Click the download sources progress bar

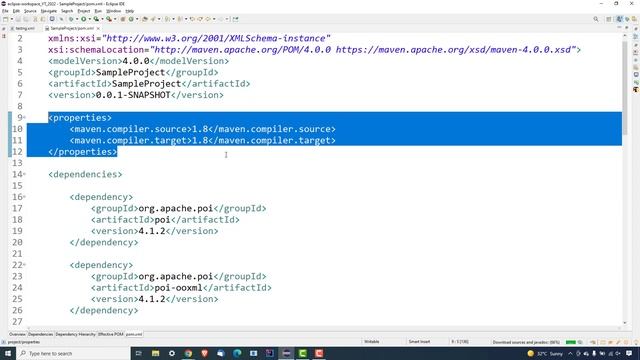[x=571, y=342]
